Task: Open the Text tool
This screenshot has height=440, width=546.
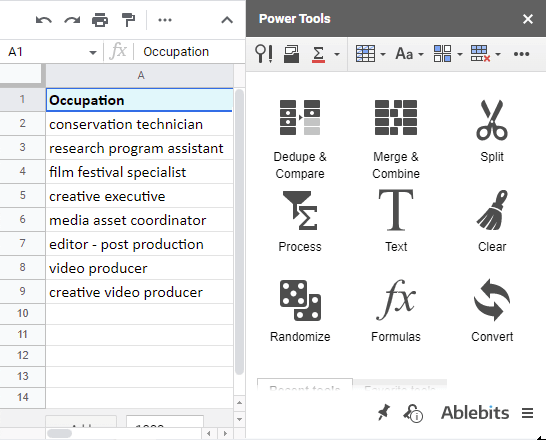Action: [x=396, y=221]
